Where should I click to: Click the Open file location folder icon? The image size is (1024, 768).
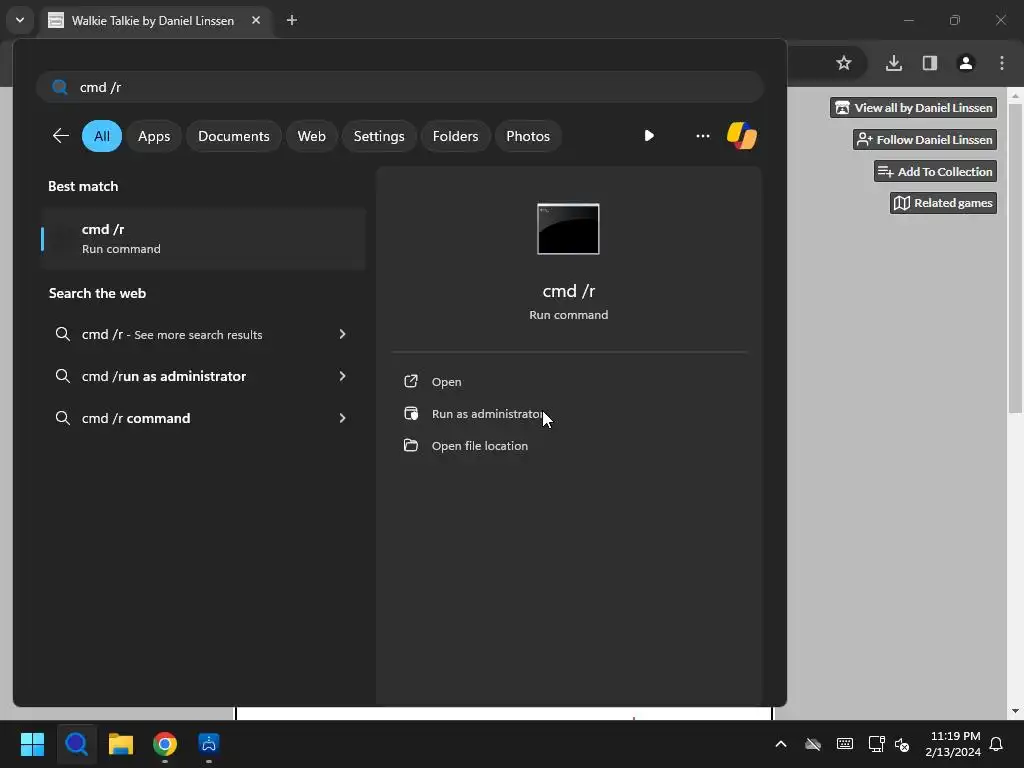411,445
